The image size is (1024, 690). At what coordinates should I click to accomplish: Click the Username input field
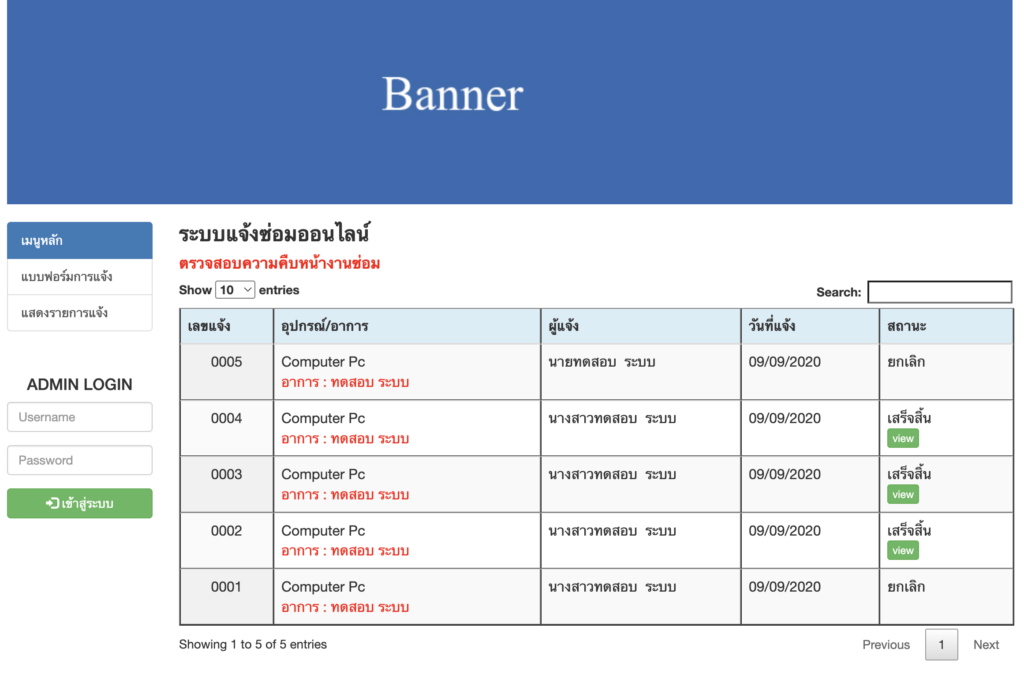[79, 417]
